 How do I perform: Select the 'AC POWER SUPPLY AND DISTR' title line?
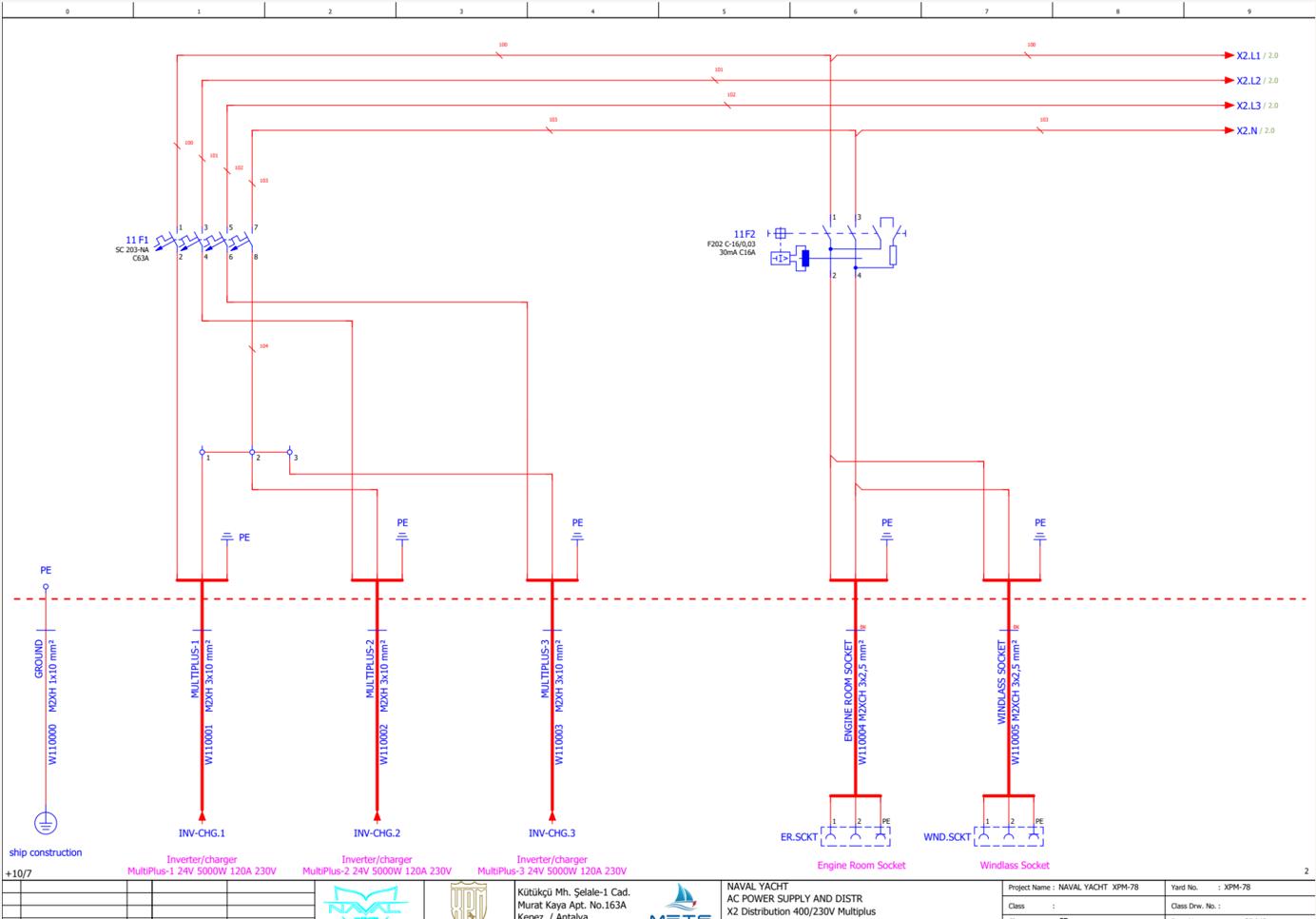pyautogui.click(x=794, y=899)
